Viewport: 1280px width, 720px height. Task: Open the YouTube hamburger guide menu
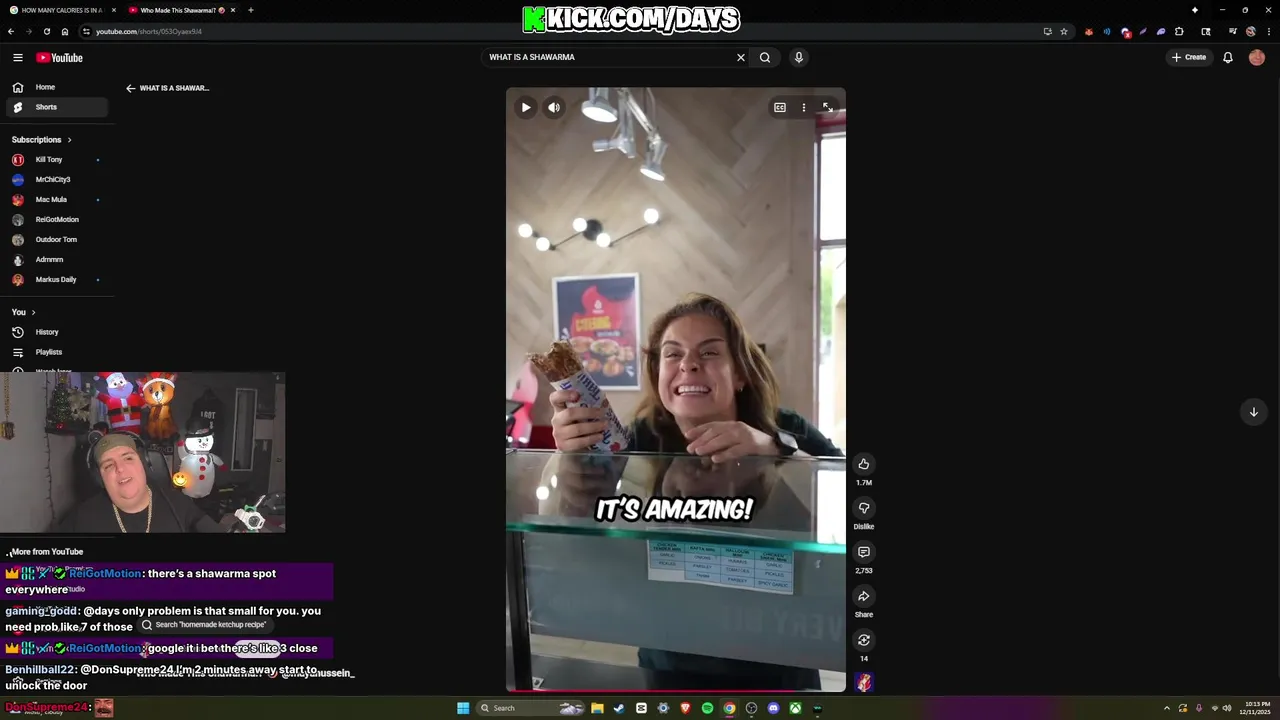click(18, 57)
